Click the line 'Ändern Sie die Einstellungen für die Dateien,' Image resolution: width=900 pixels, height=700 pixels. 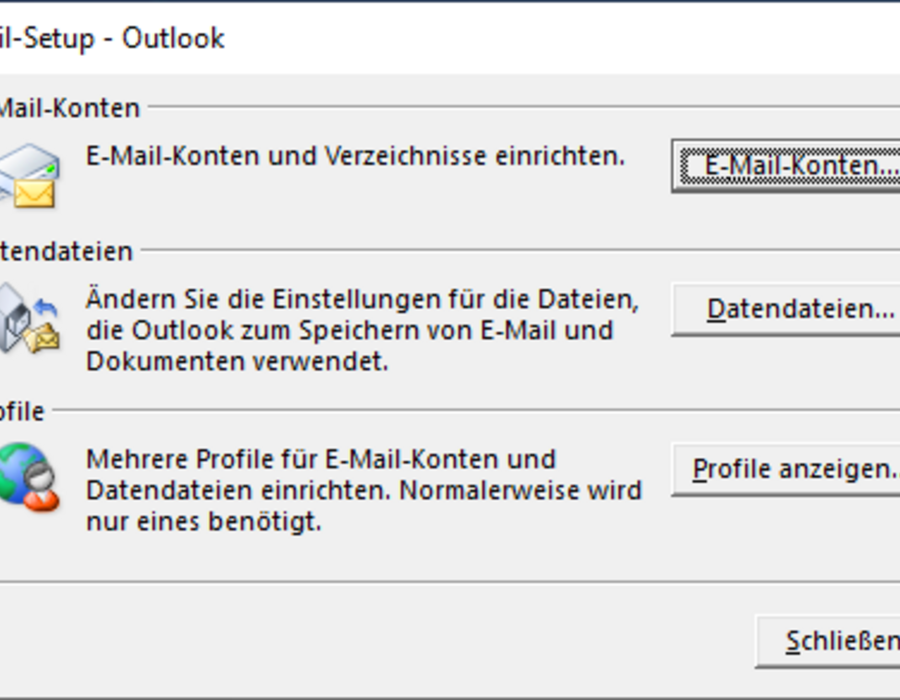[362, 299]
